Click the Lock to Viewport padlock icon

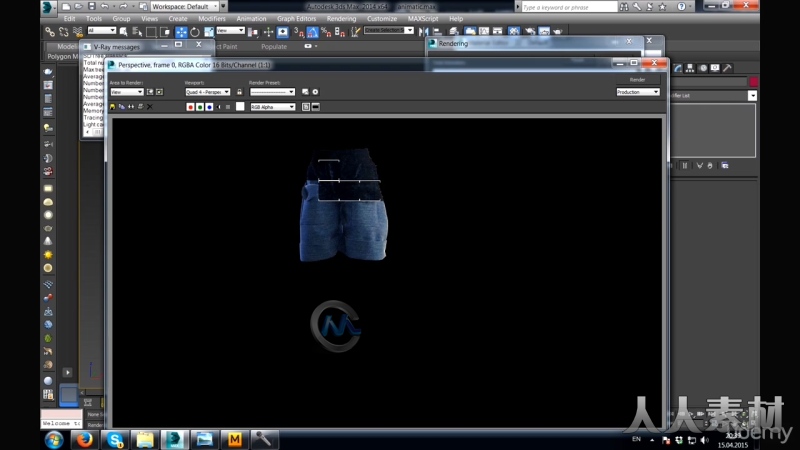coord(239,92)
